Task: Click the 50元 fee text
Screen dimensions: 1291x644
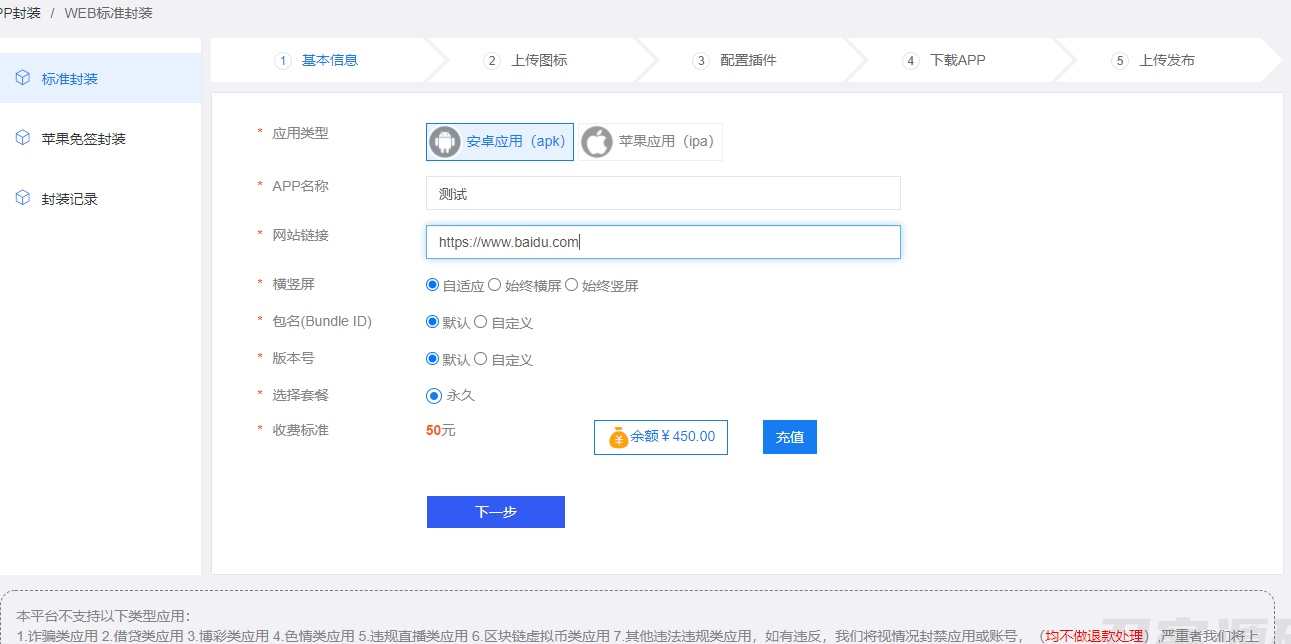Action: click(x=441, y=430)
